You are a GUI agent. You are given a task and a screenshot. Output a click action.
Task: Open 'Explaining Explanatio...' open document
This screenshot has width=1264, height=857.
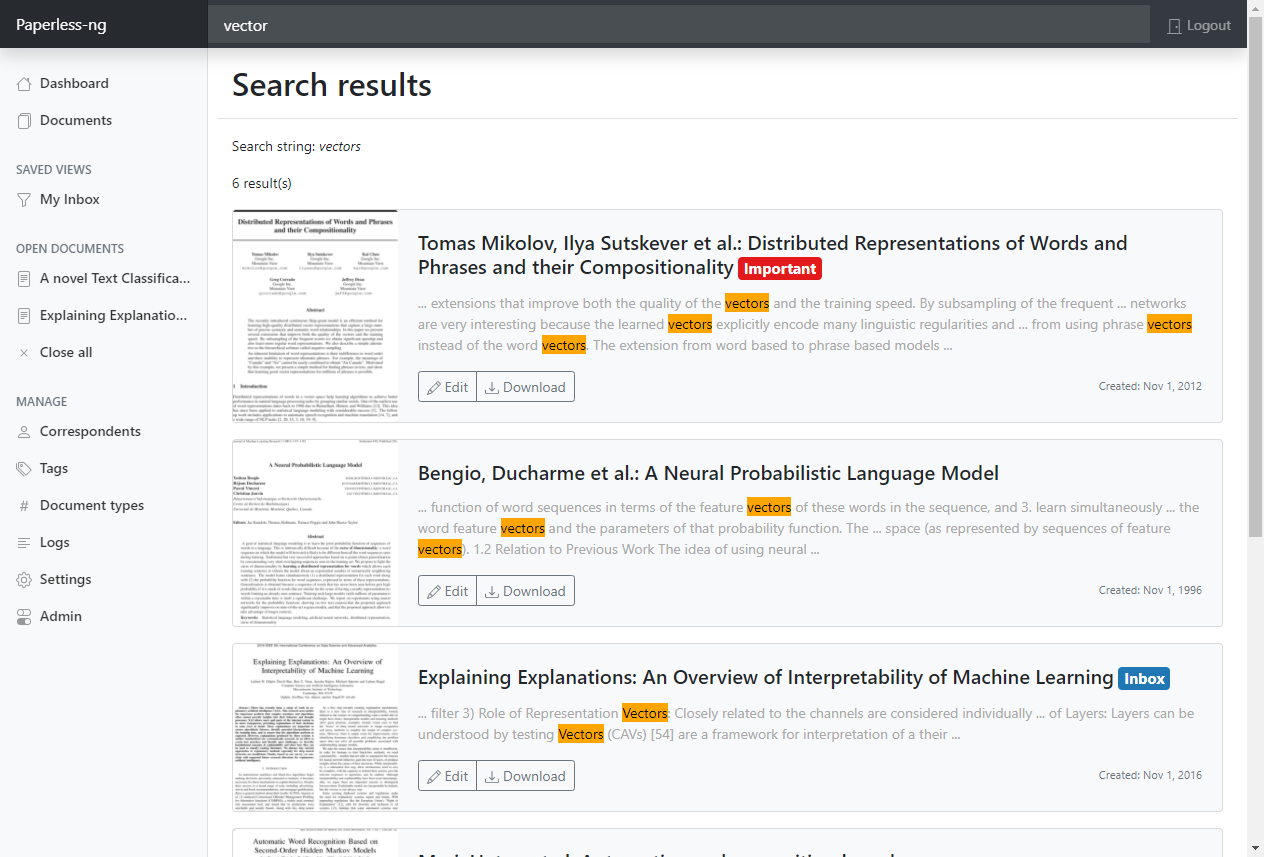pos(113,316)
